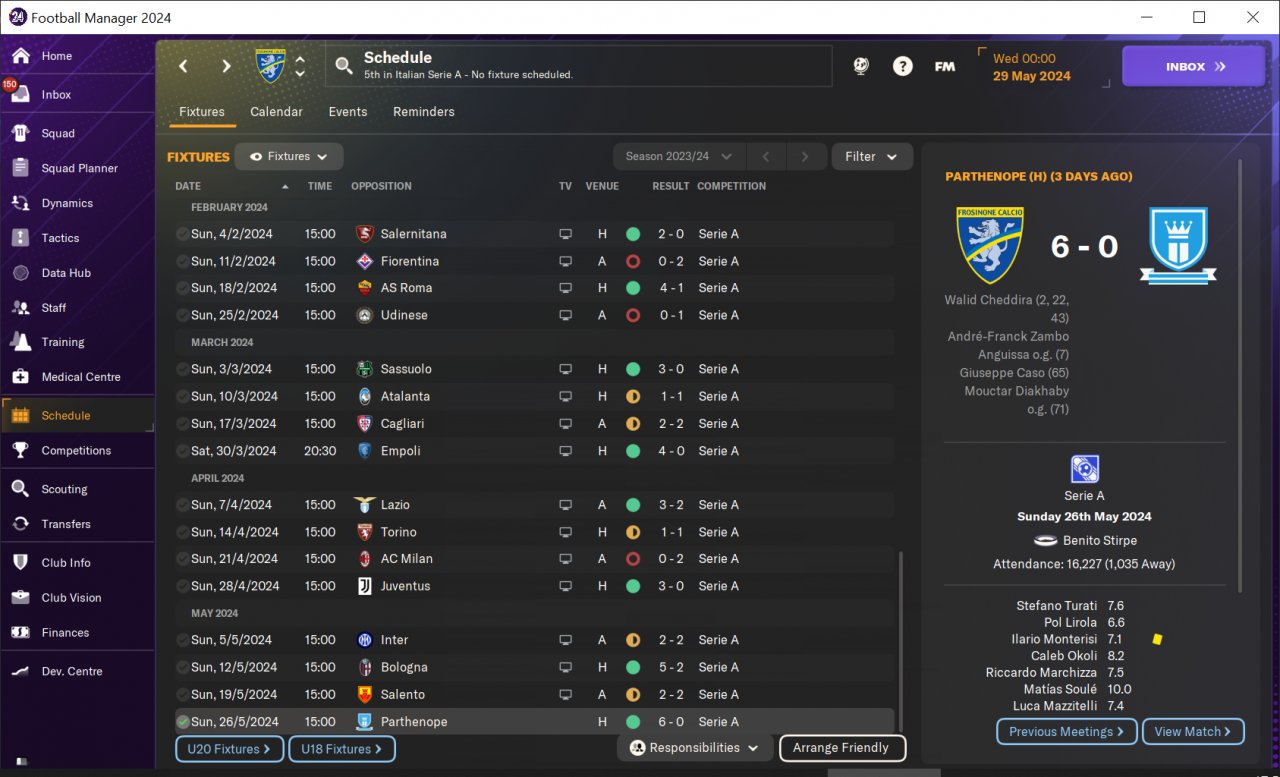1280x777 pixels.
Task: Click the Medical Centre icon
Action: pyautogui.click(x=21, y=377)
